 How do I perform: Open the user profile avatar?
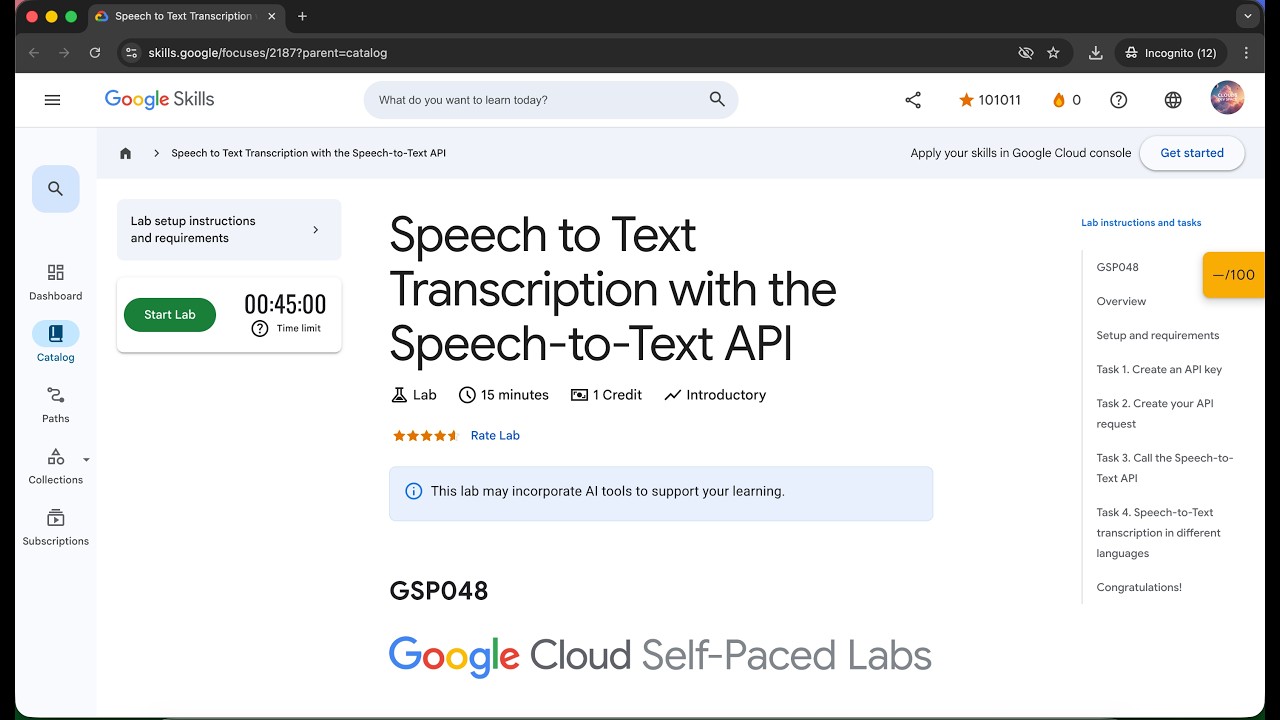click(1227, 98)
